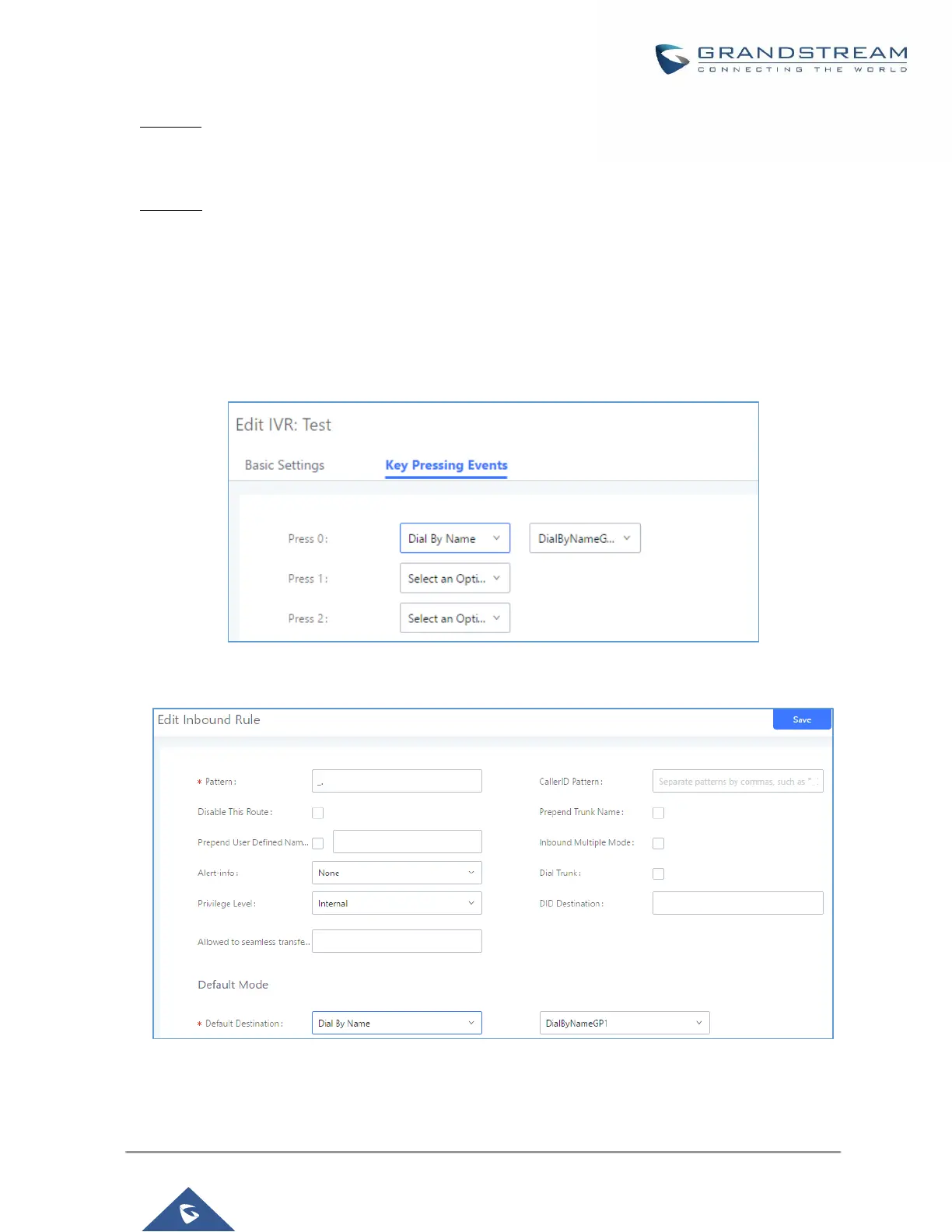952x1232 pixels.
Task: Click the DID Destination input field
Action: [x=737, y=903]
